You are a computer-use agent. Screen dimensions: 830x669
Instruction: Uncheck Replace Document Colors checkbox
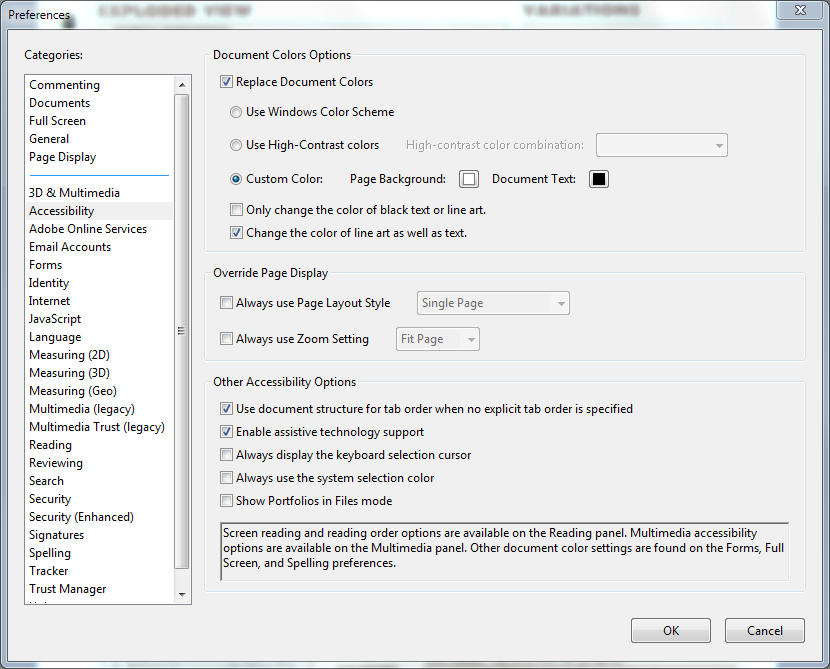226,82
